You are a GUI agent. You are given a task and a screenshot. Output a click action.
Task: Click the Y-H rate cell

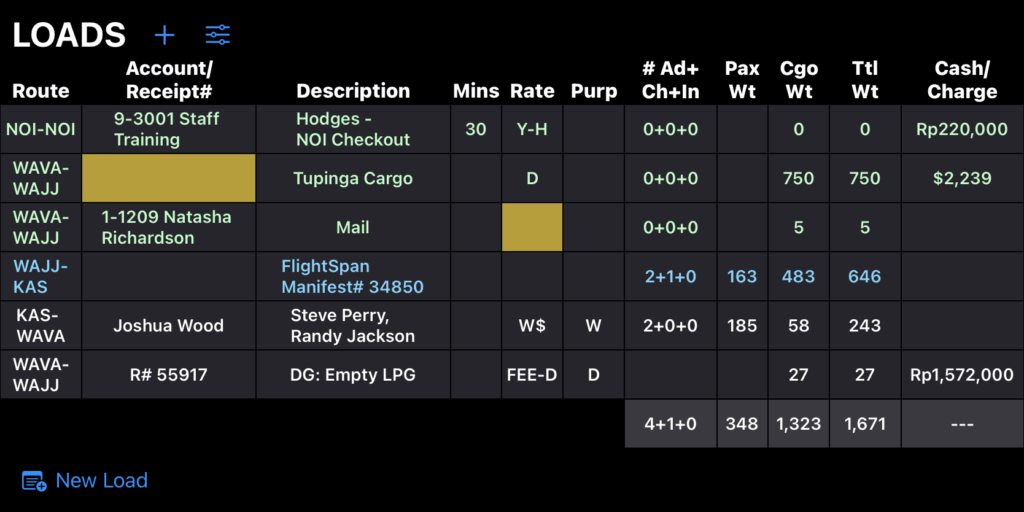coord(532,129)
